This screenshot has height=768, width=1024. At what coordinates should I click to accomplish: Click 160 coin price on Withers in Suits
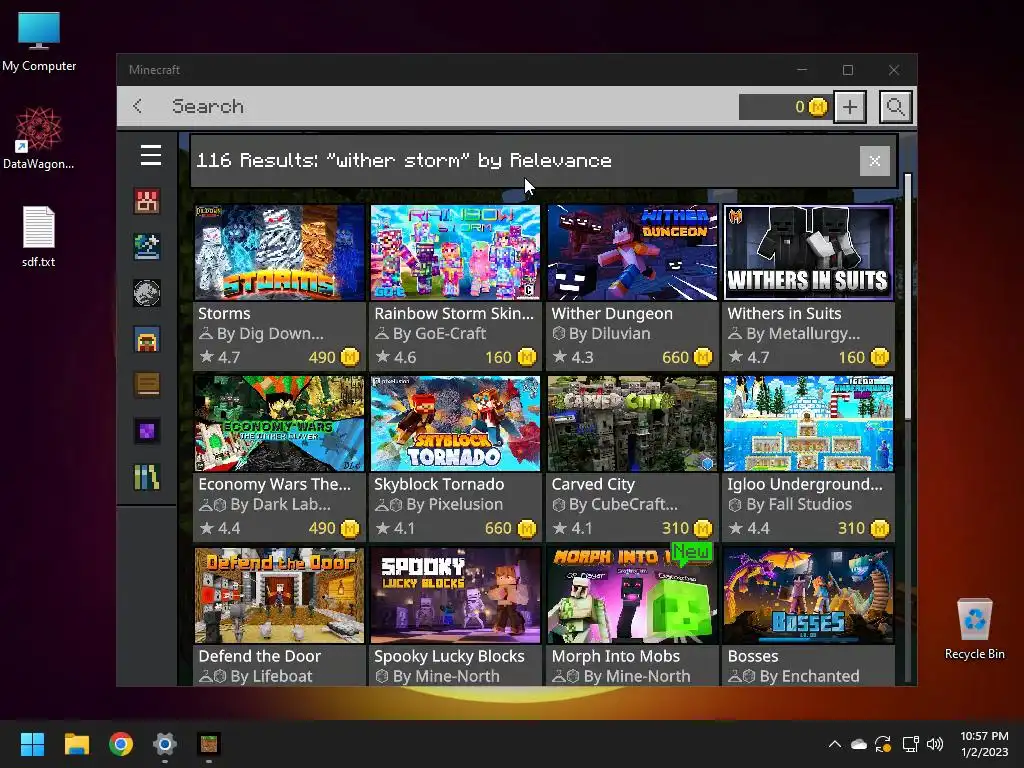863,357
